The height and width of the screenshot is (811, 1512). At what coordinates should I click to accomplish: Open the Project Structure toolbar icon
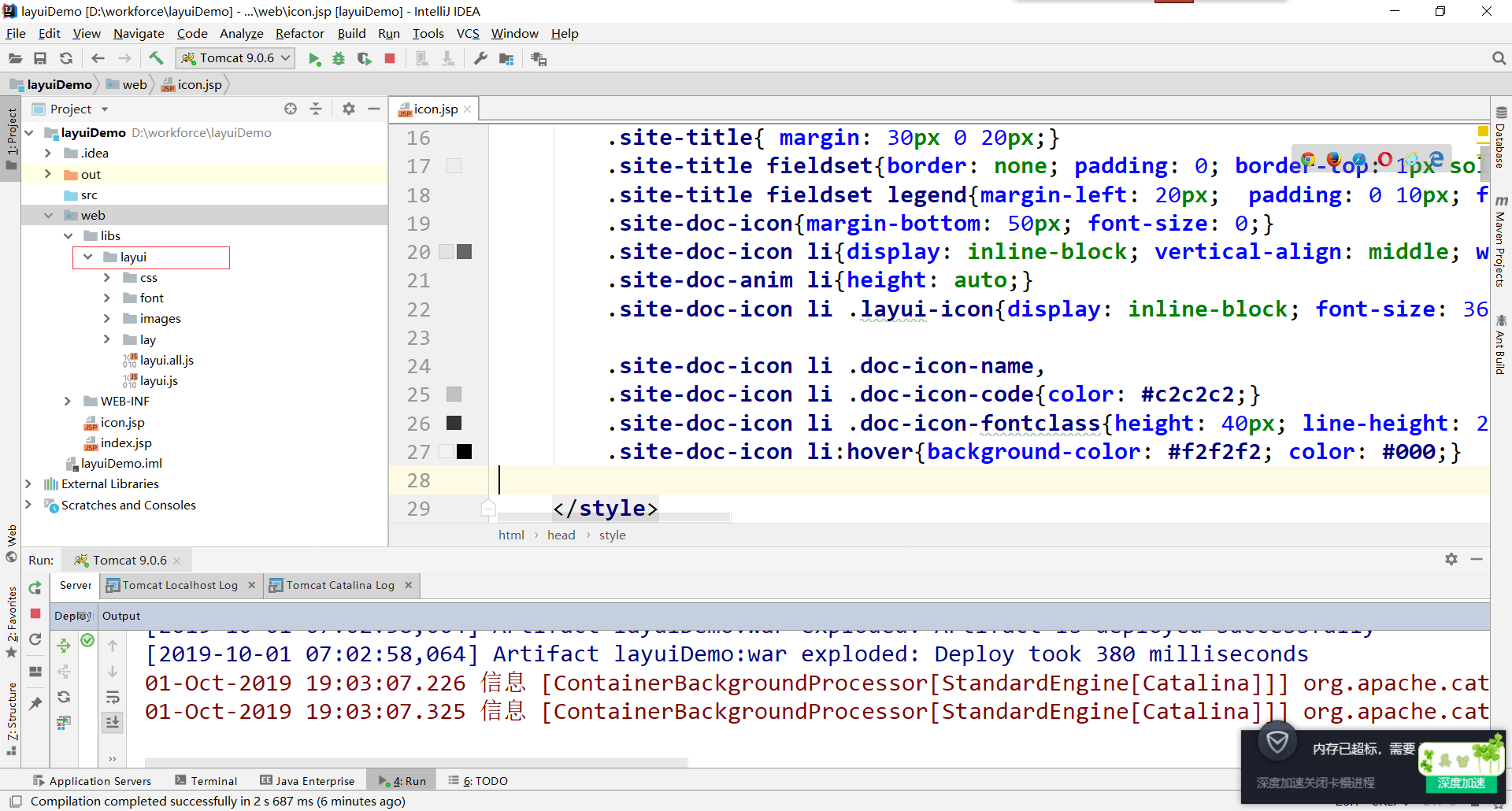(x=506, y=58)
